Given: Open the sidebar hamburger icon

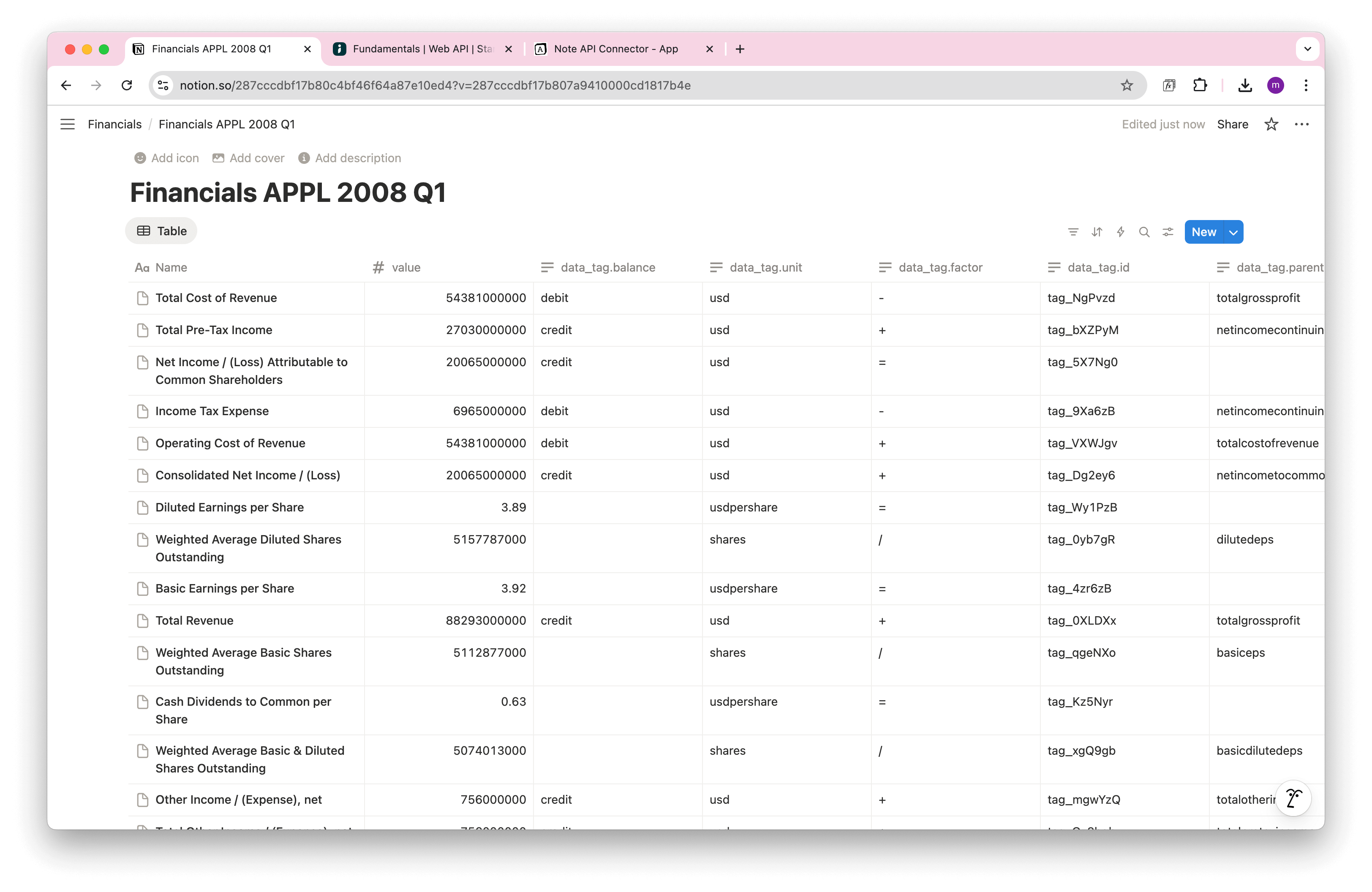Looking at the screenshot, I should pos(68,124).
